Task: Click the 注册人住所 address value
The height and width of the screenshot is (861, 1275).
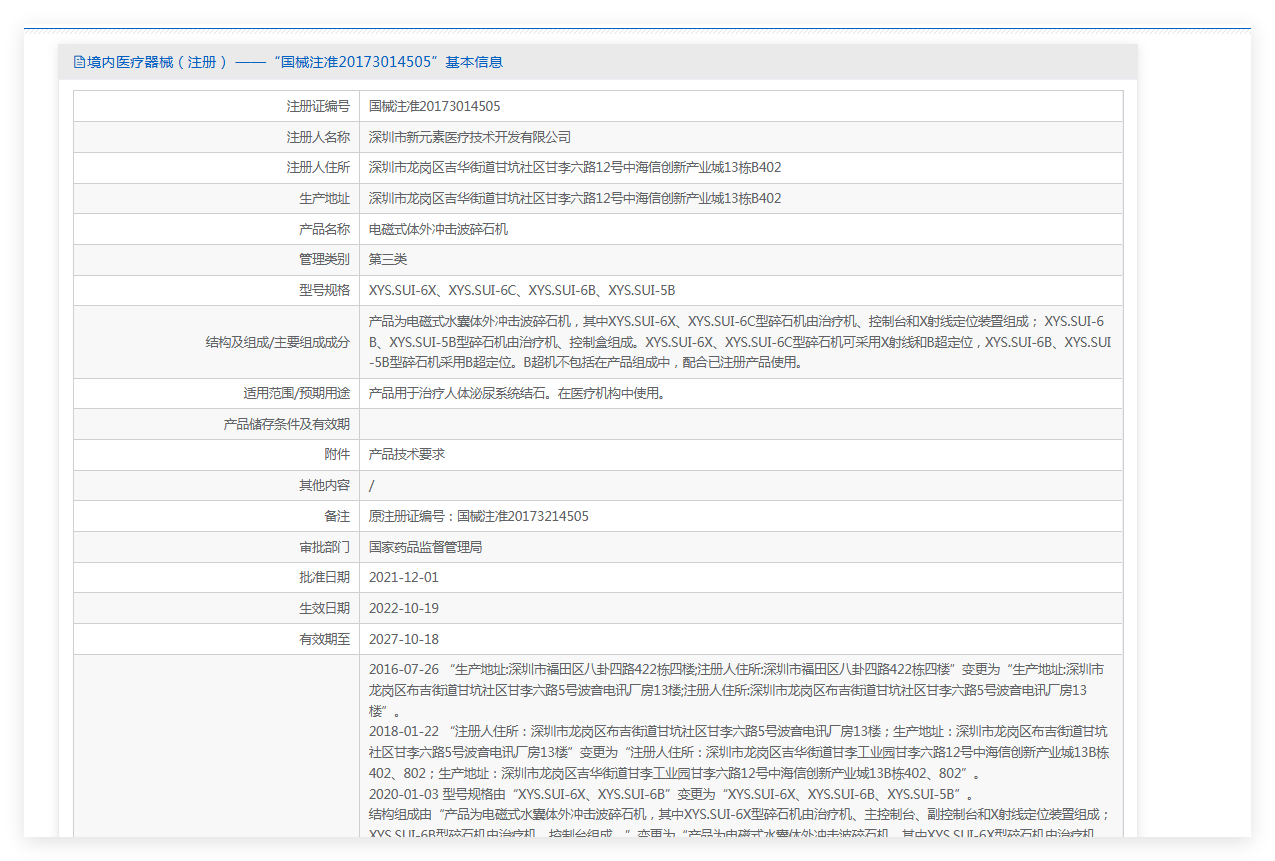Action: (575, 168)
